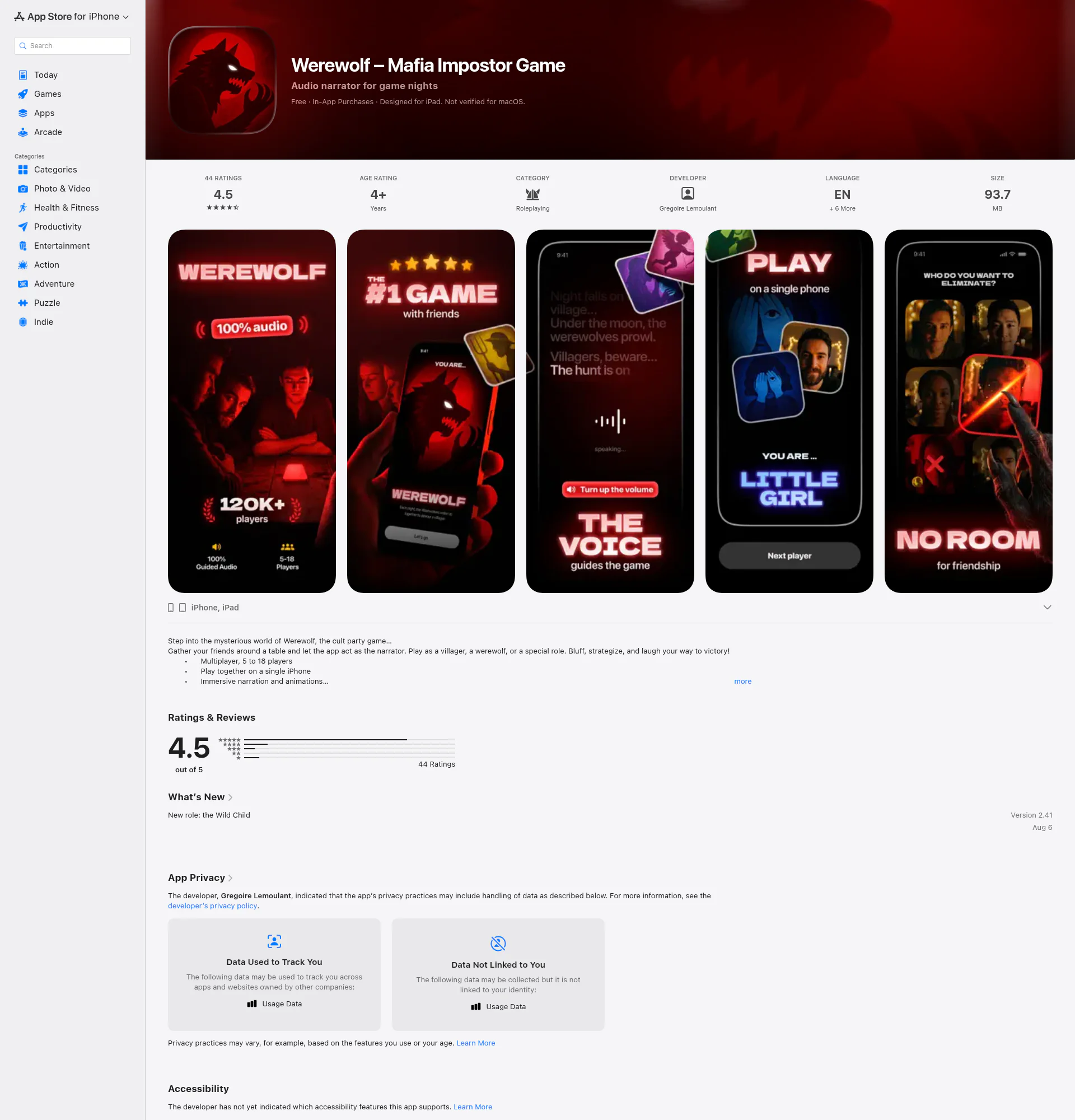Open the developer's privacy policy link
The image size is (1075, 1120).
coord(213,906)
